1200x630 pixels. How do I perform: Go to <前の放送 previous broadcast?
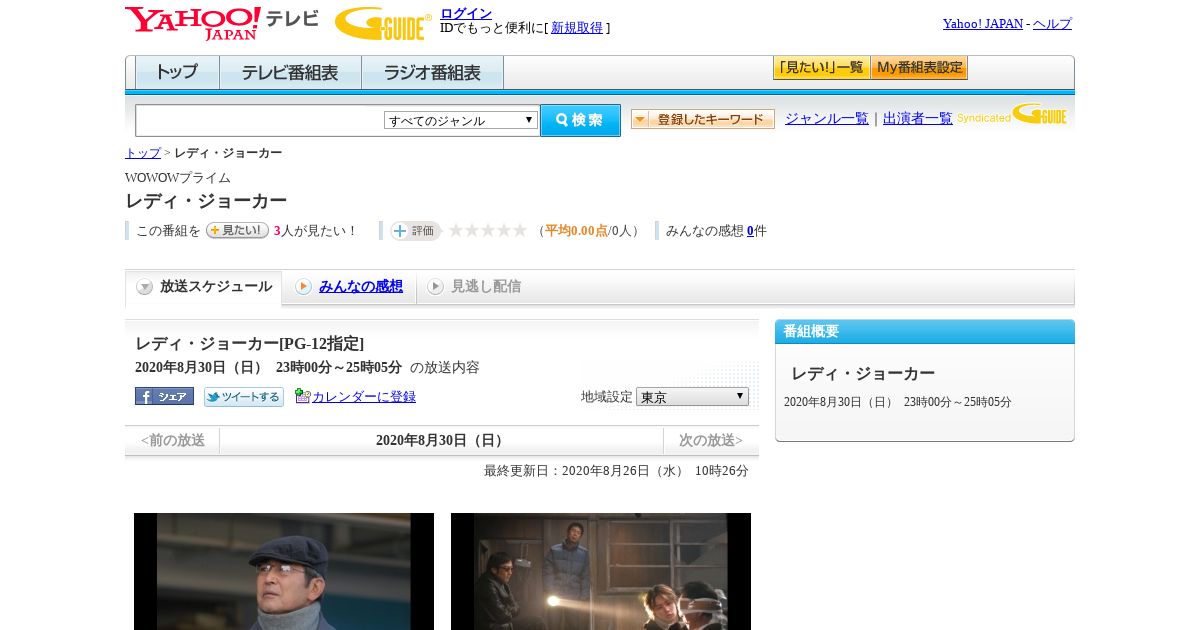coord(173,440)
